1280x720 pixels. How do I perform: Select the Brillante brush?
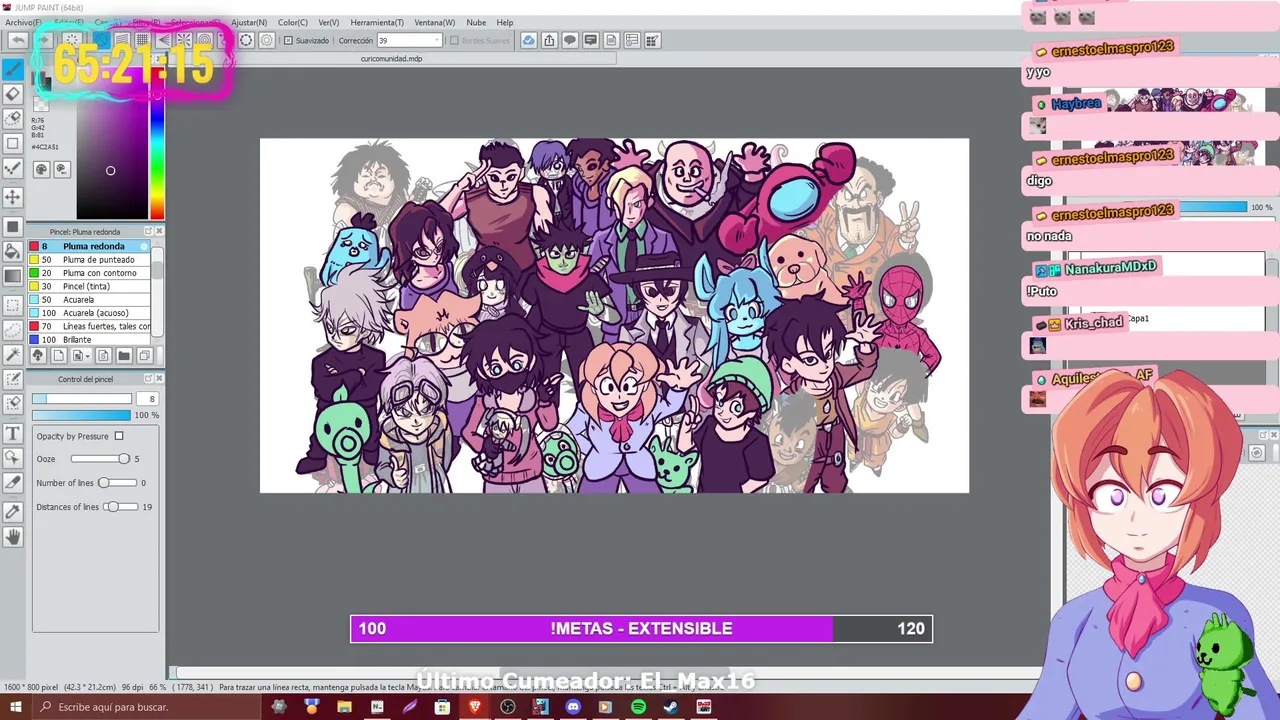90,340
